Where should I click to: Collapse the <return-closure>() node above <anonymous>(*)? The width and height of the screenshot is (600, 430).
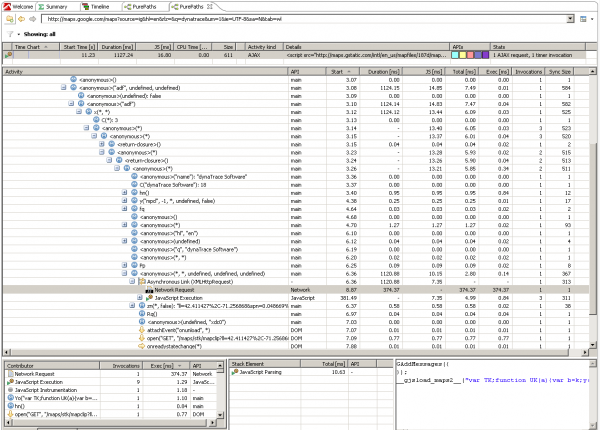107,158
